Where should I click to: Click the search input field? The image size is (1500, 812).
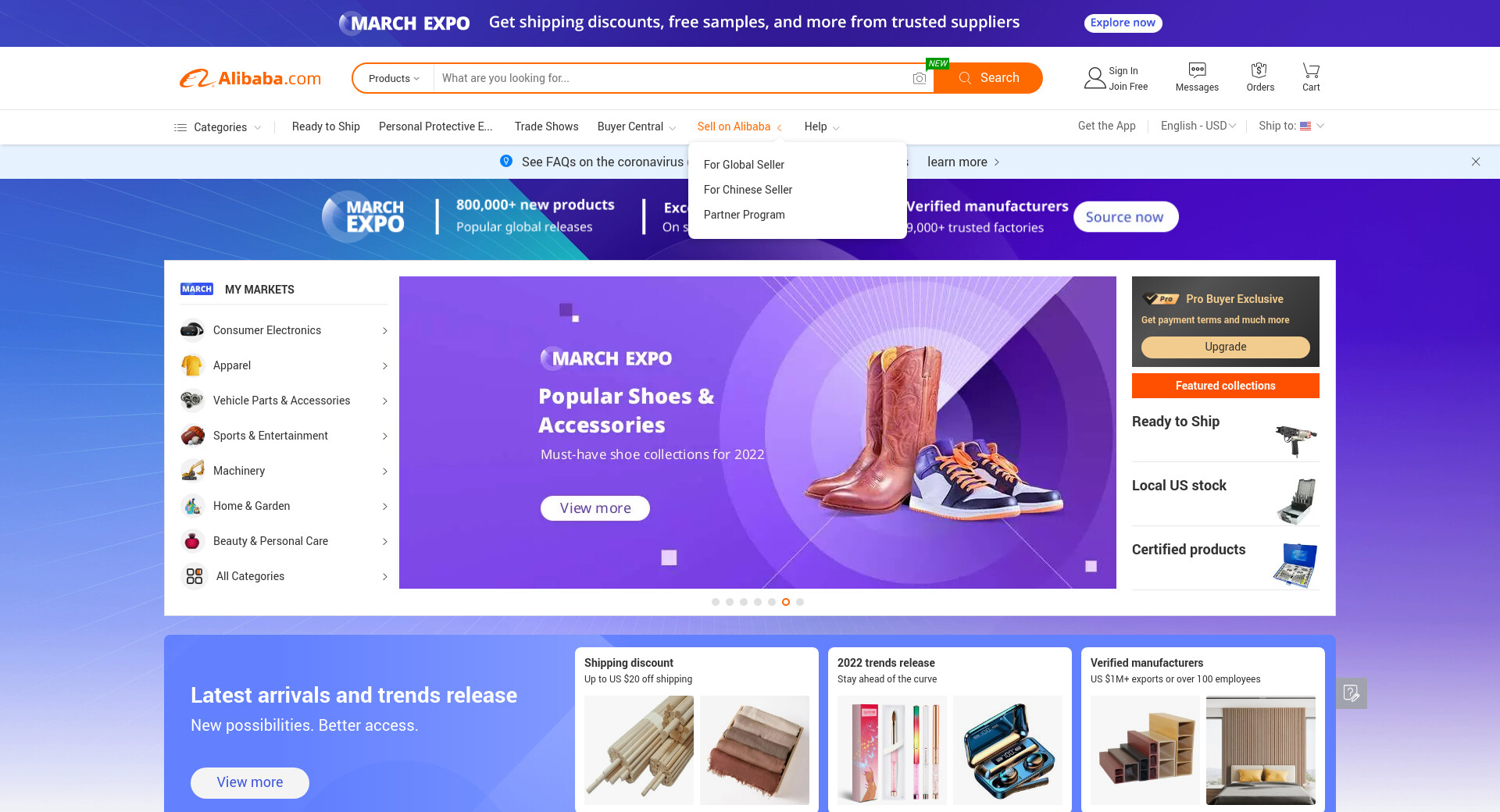[x=673, y=78]
